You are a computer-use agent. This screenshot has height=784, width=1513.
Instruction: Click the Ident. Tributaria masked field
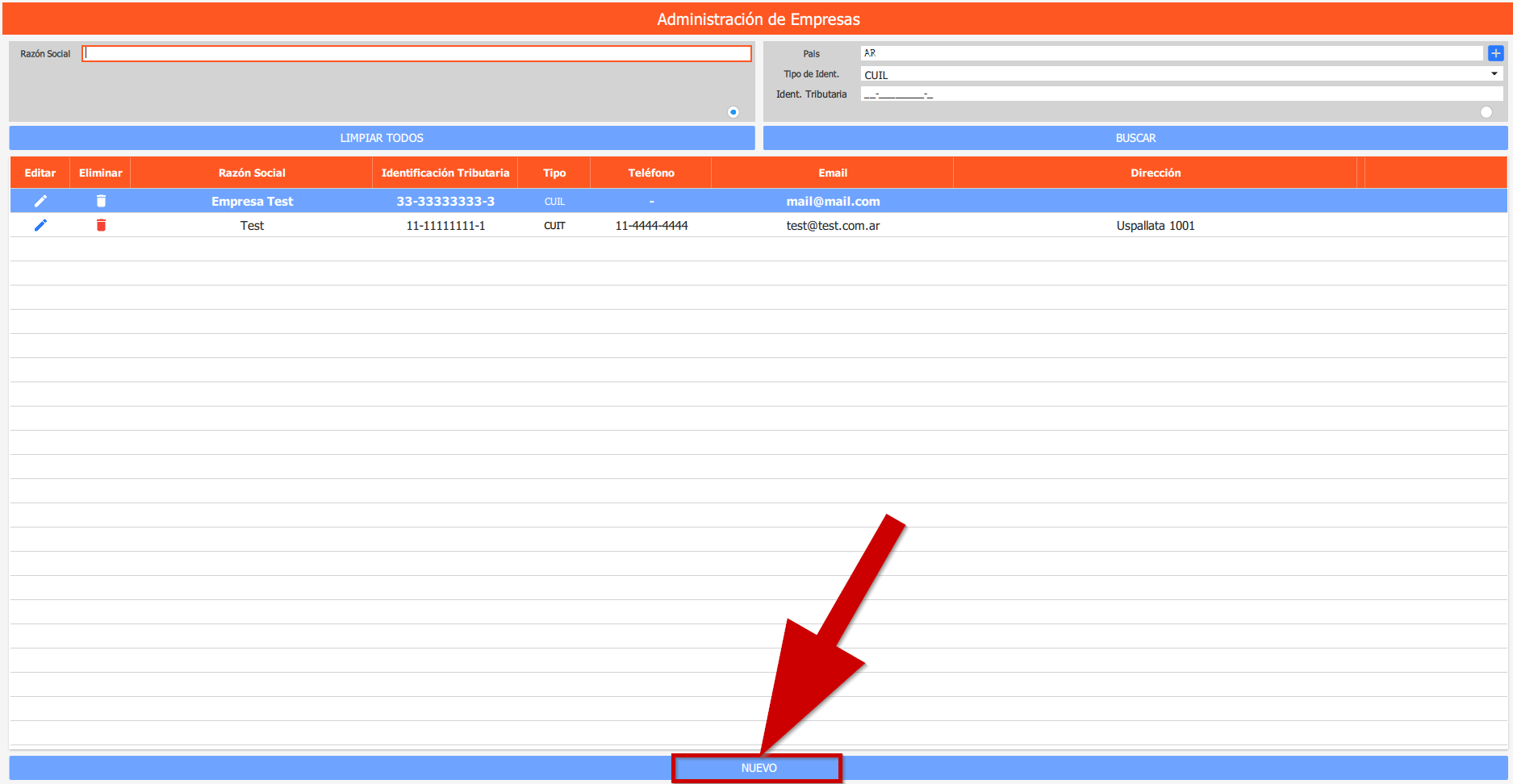tap(1181, 94)
